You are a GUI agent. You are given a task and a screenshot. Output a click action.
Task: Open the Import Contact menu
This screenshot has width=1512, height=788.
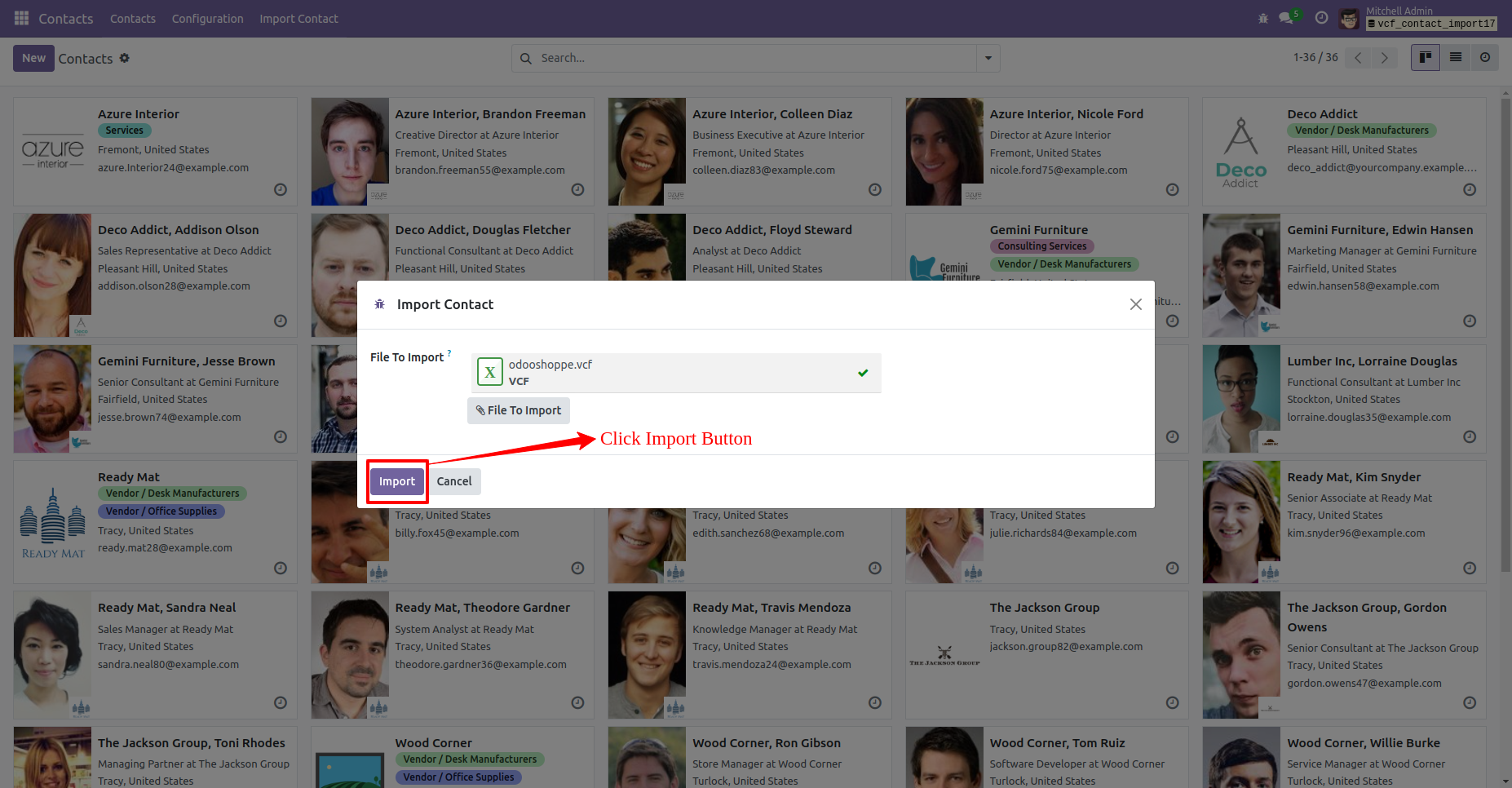pyautogui.click(x=298, y=18)
